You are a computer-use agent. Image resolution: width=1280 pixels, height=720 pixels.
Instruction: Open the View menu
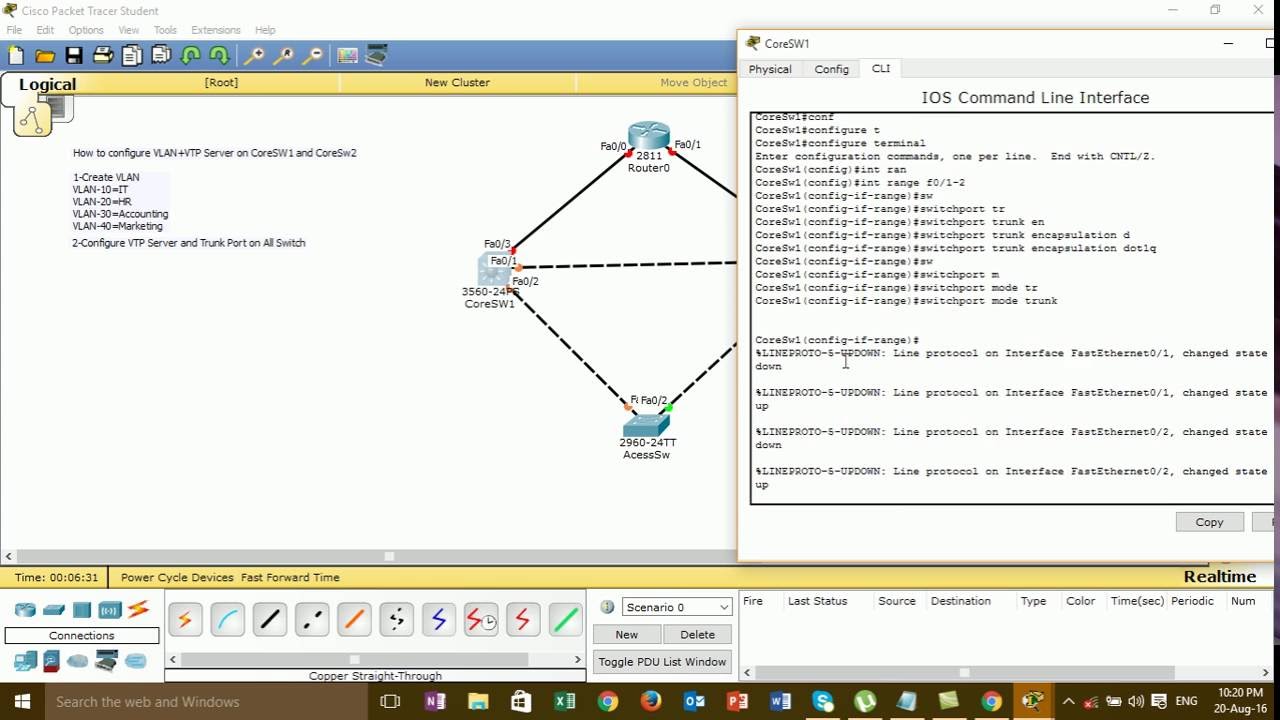coord(129,30)
